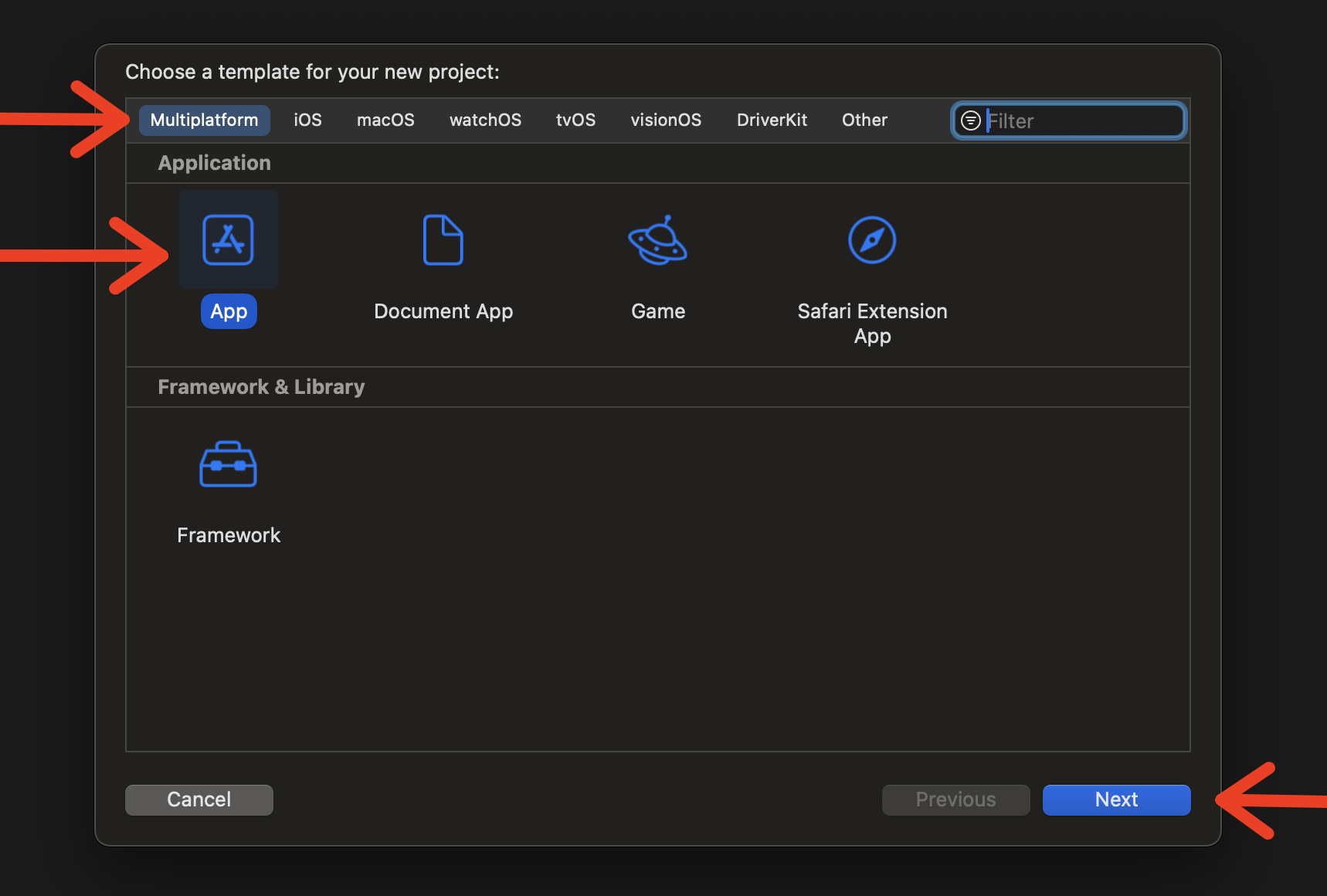
Task: Click the Filter text field
Action: click(1069, 120)
